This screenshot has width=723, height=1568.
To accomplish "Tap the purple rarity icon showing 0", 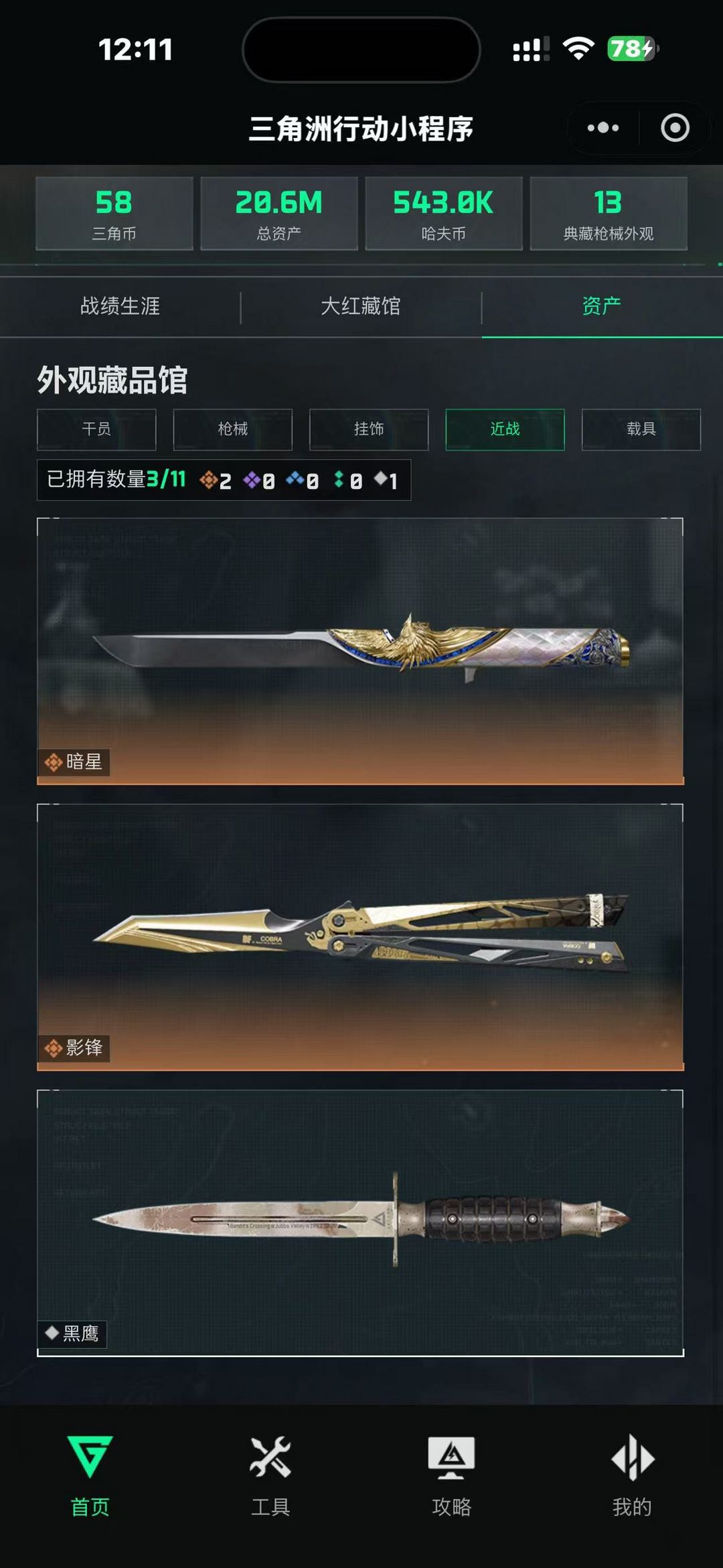I will tap(252, 480).
